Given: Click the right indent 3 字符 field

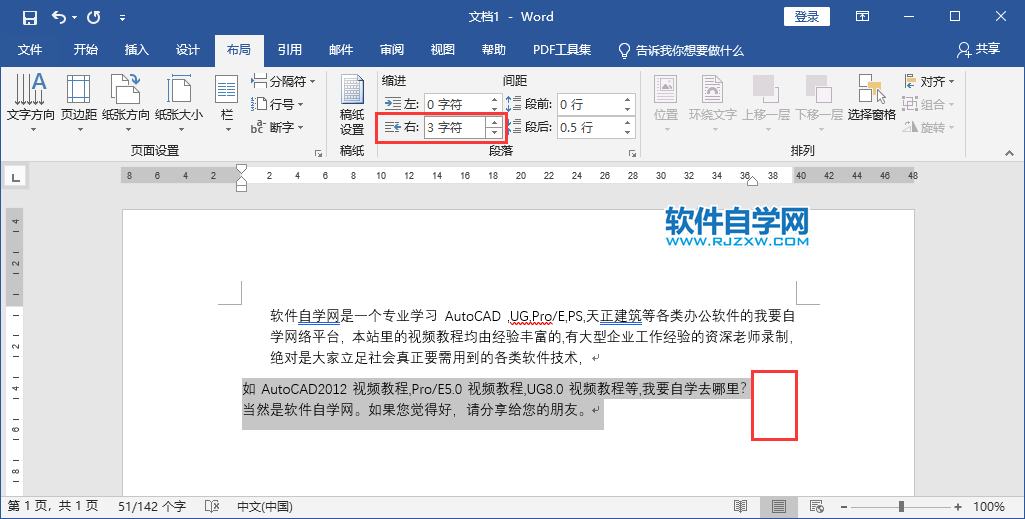Looking at the screenshot, I should [454, 127].
